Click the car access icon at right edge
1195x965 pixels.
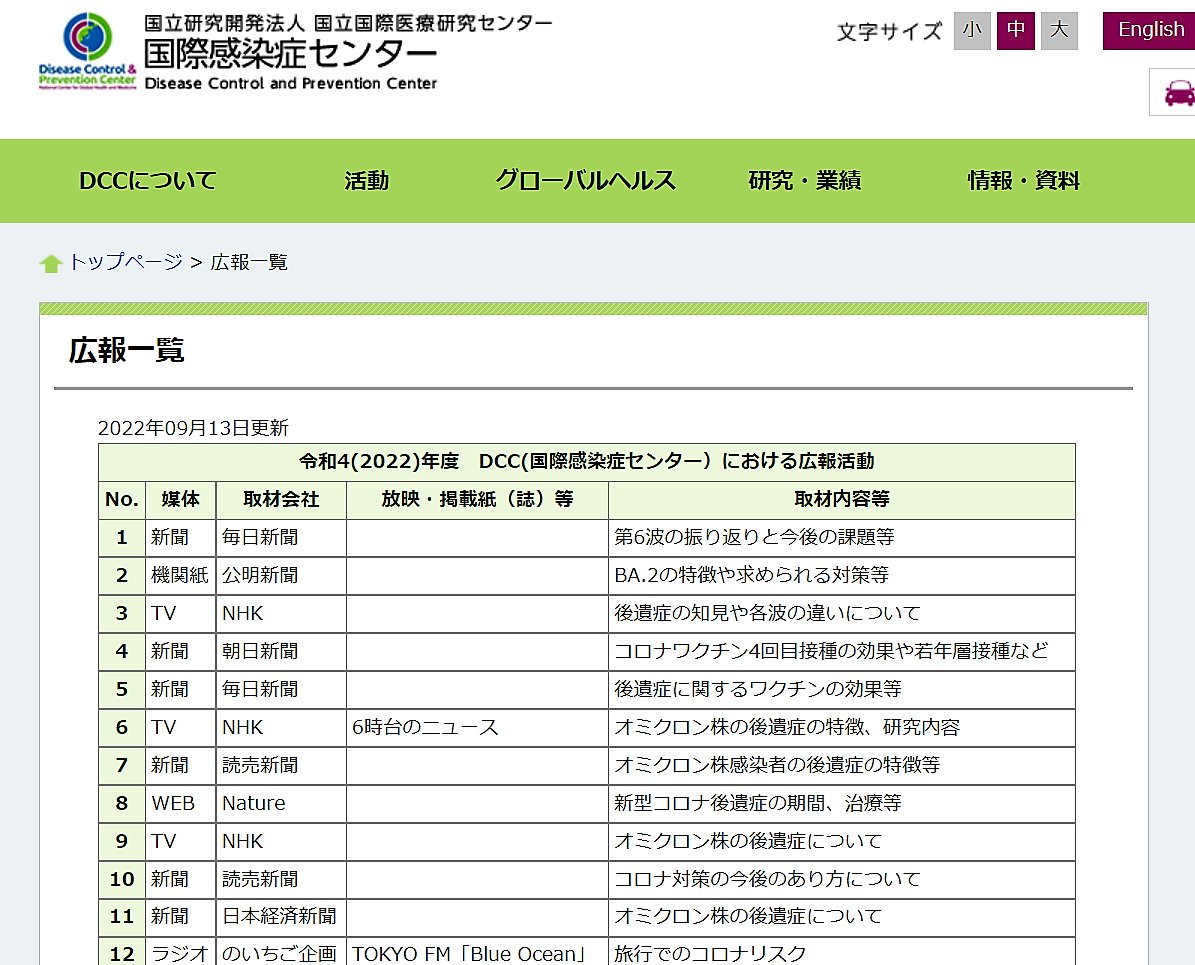click(1177, 92)
